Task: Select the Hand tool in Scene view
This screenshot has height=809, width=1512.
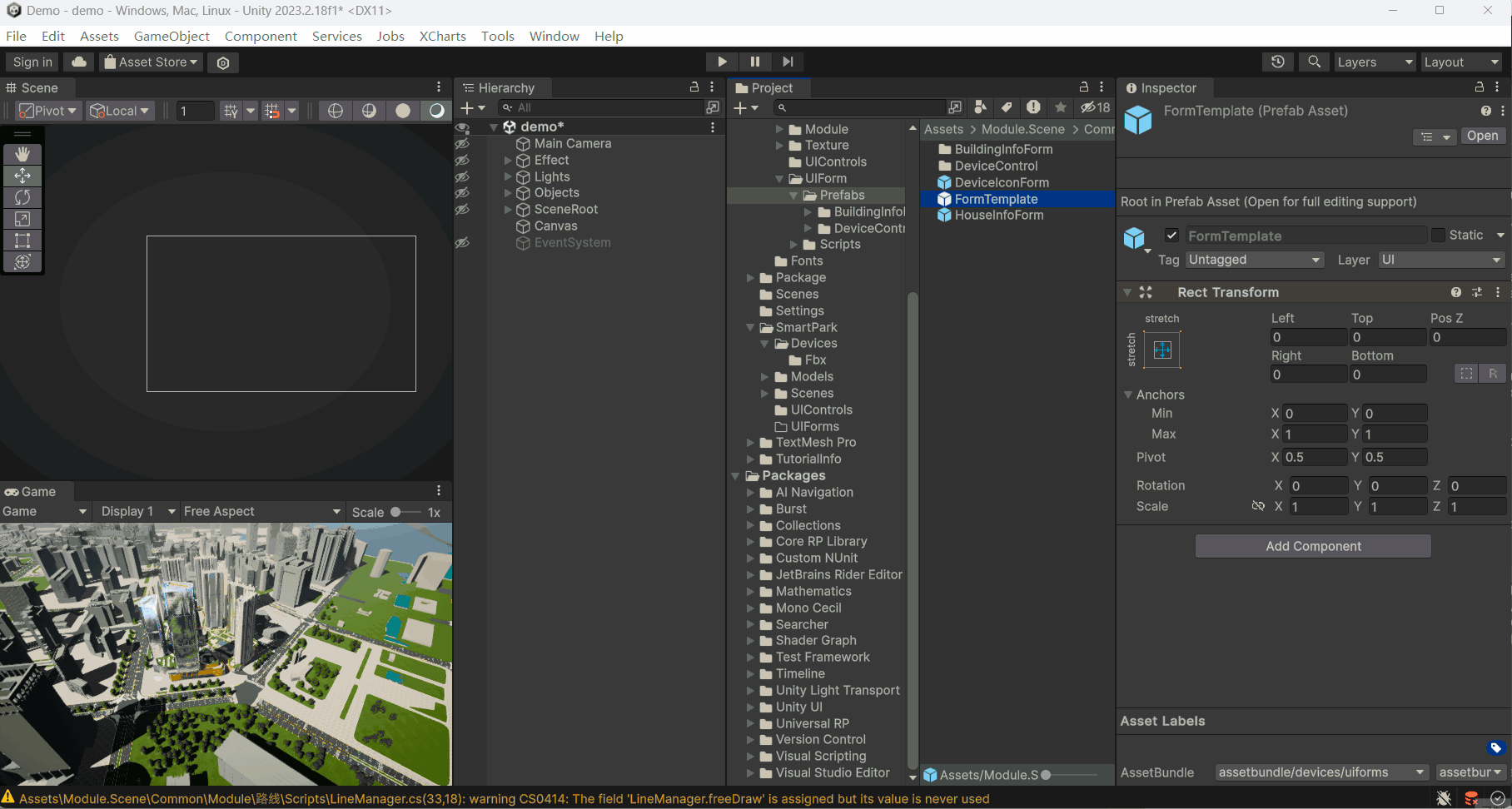Action: [22, 154]
